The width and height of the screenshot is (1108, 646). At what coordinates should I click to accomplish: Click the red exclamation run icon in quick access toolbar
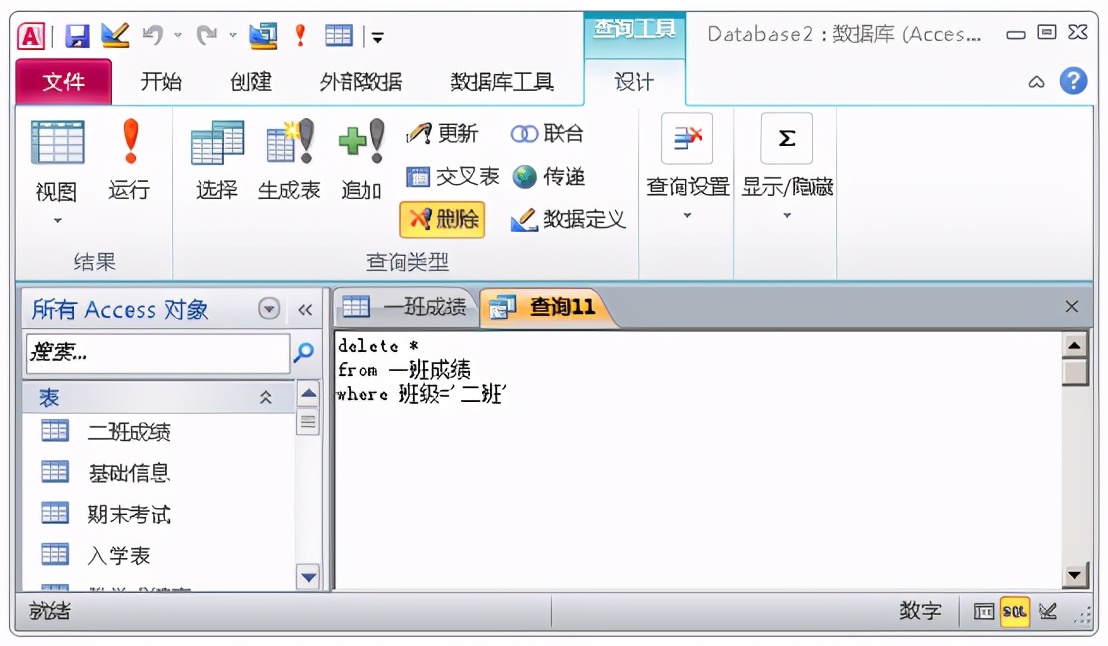coord(300,35)
